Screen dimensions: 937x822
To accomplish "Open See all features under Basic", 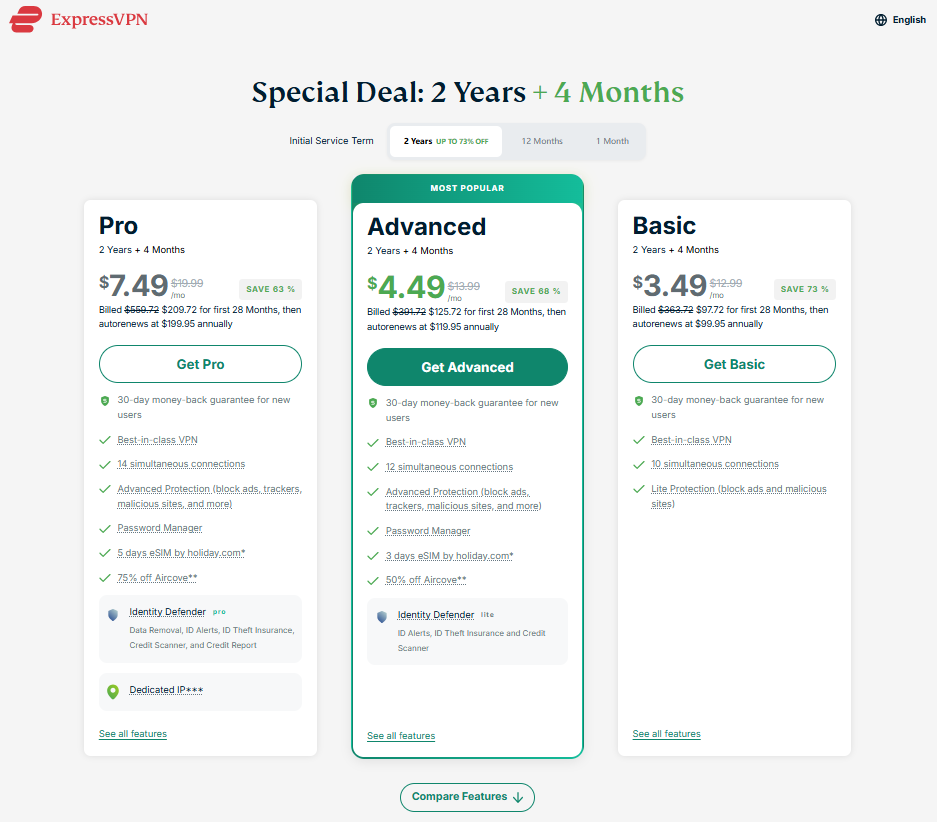I will click(x=666, y=734).
